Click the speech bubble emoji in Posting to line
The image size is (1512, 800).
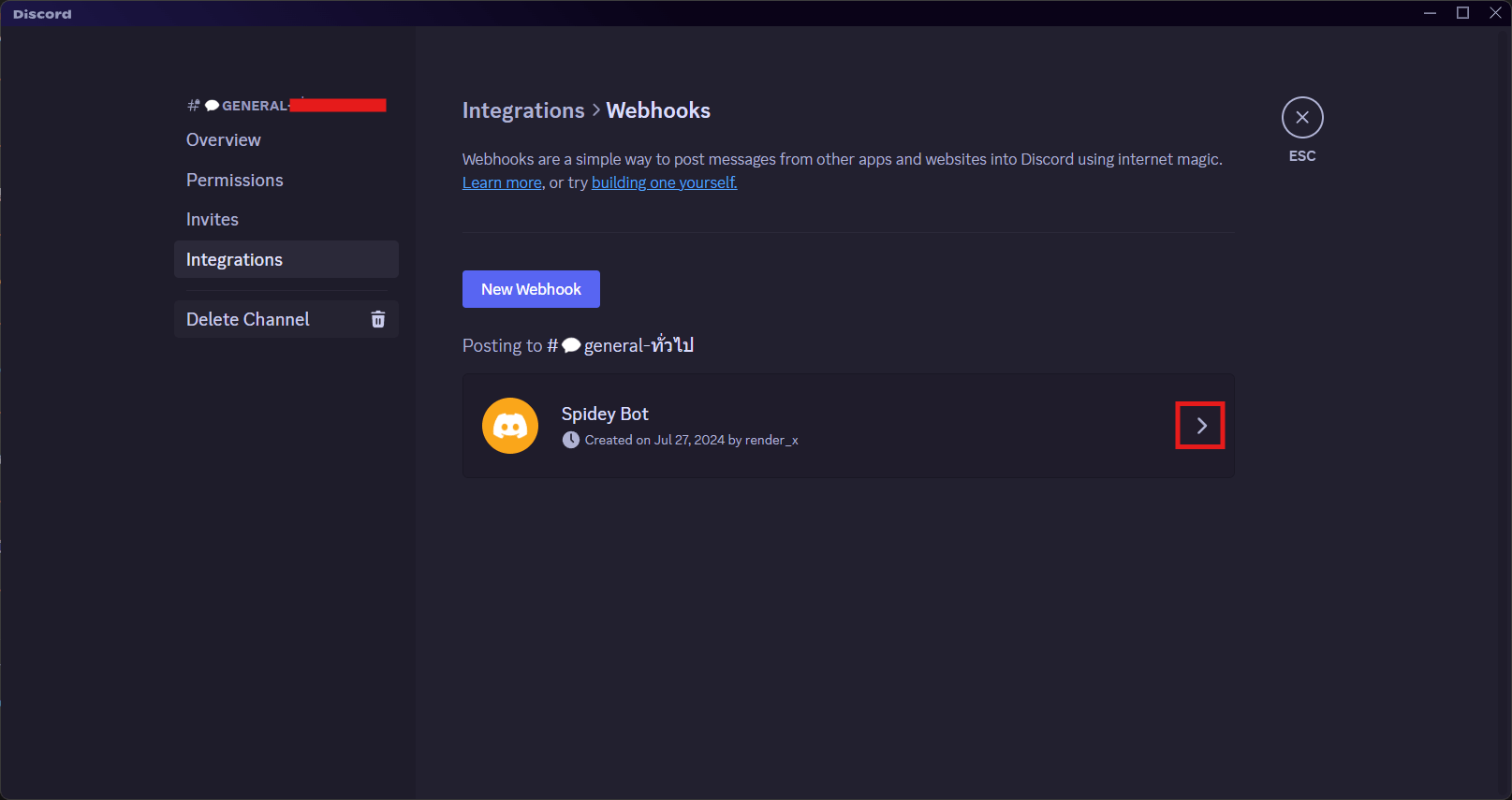[x=571, y=345]
